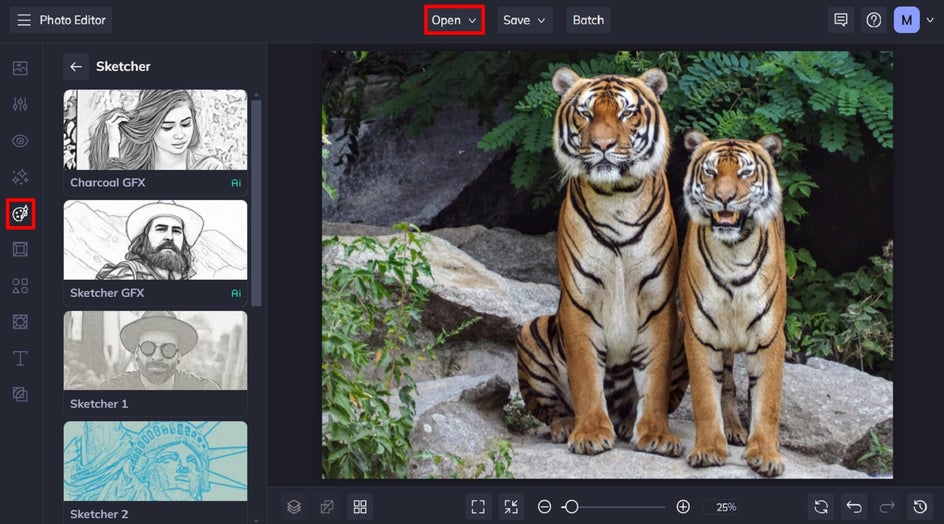This screenshot has width=944, height=524.
Task: Select the Text tool tab
Action: 20,358
